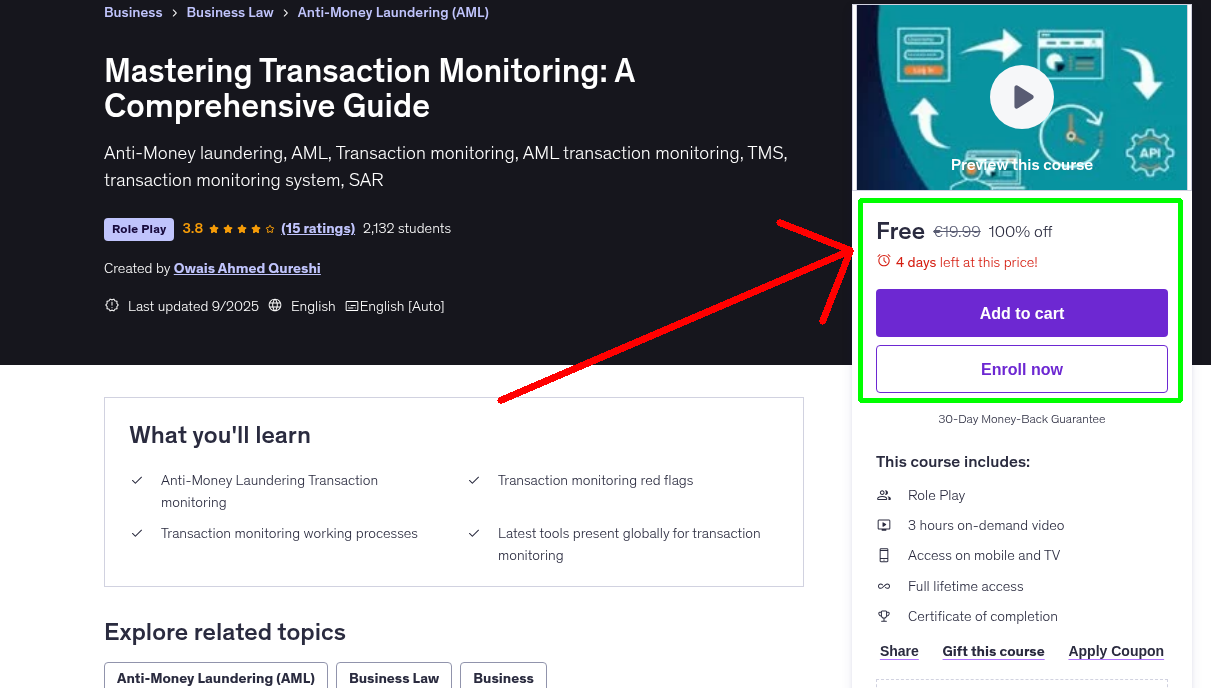Click the on-demand video icon
The width and height of the screenshot is (1211, 688).
click(x=884, y=525)
